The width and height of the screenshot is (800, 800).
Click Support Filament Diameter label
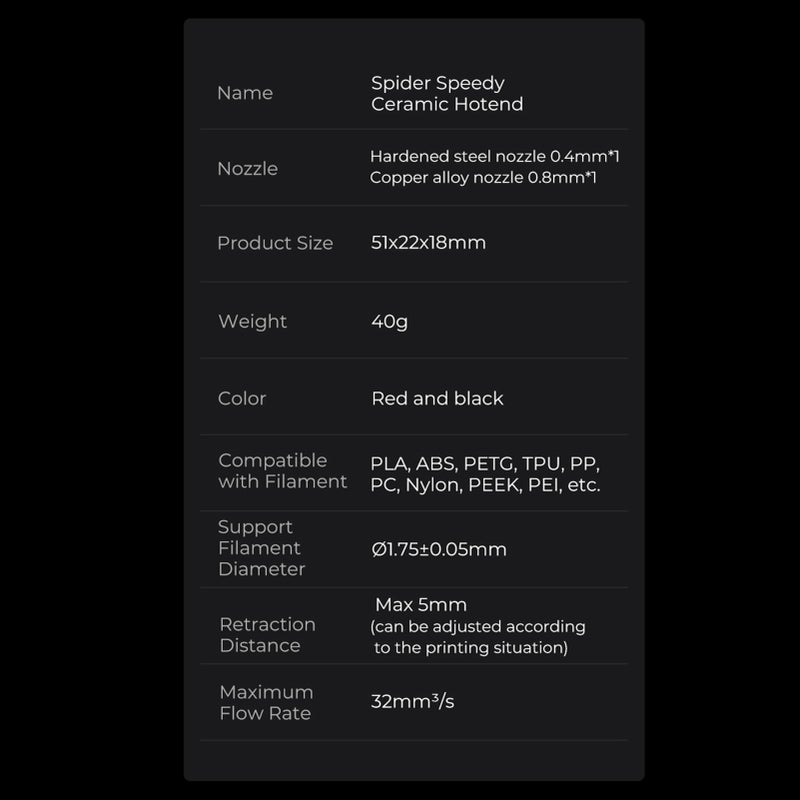pos(261,548)
